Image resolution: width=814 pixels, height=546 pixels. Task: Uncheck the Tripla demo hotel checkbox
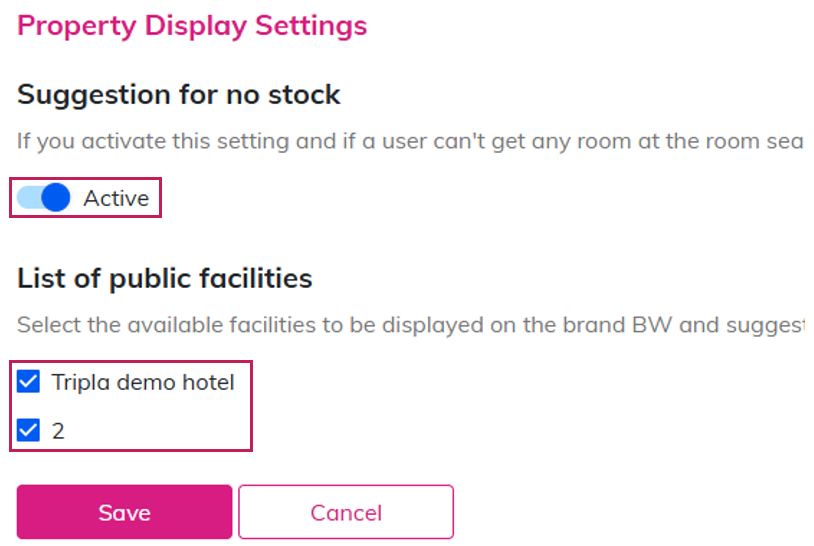[29, 382]
